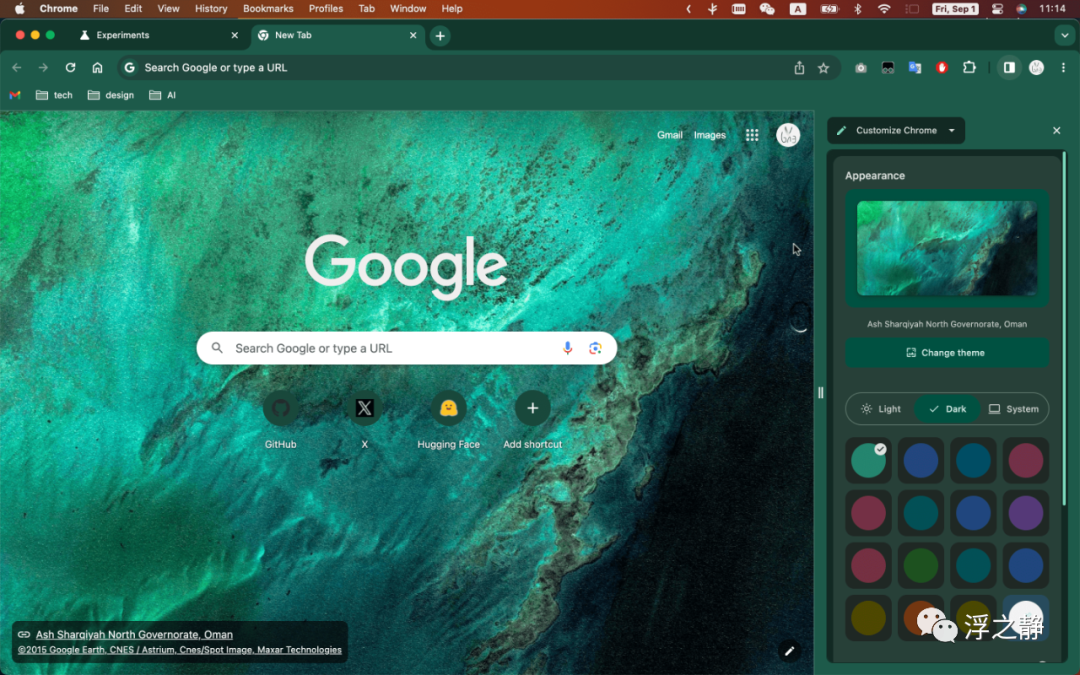Screen dimensions: 1080x675
Task: Toggle the side panel button in toolbar
Action: pyautogui.click(x=1009, y=68)
